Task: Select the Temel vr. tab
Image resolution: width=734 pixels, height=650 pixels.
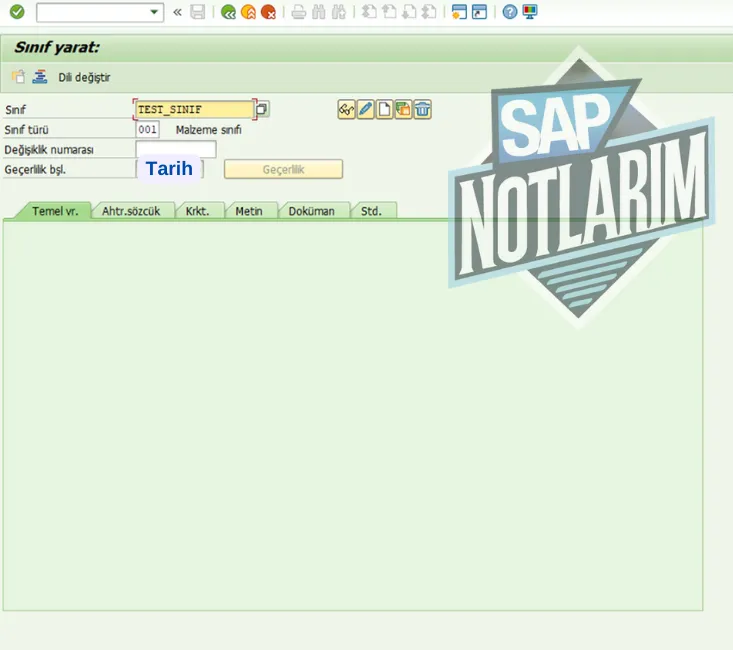Action: tap(55, 211)
